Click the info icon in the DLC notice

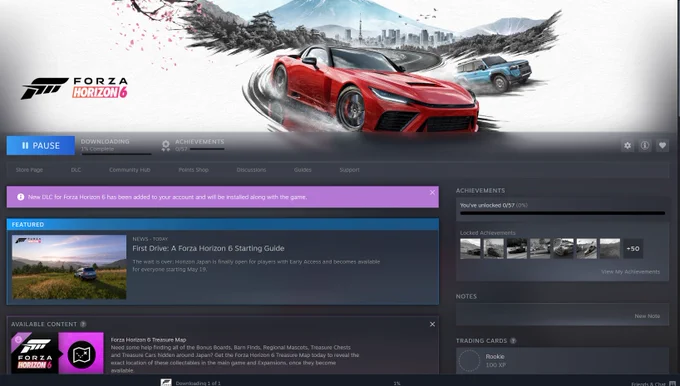tap(20, 197)
